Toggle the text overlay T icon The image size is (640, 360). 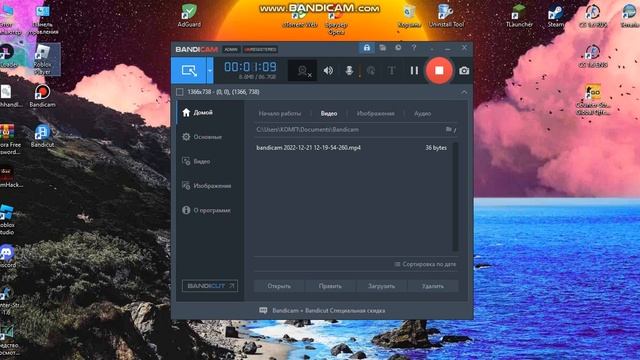point(391,71)
